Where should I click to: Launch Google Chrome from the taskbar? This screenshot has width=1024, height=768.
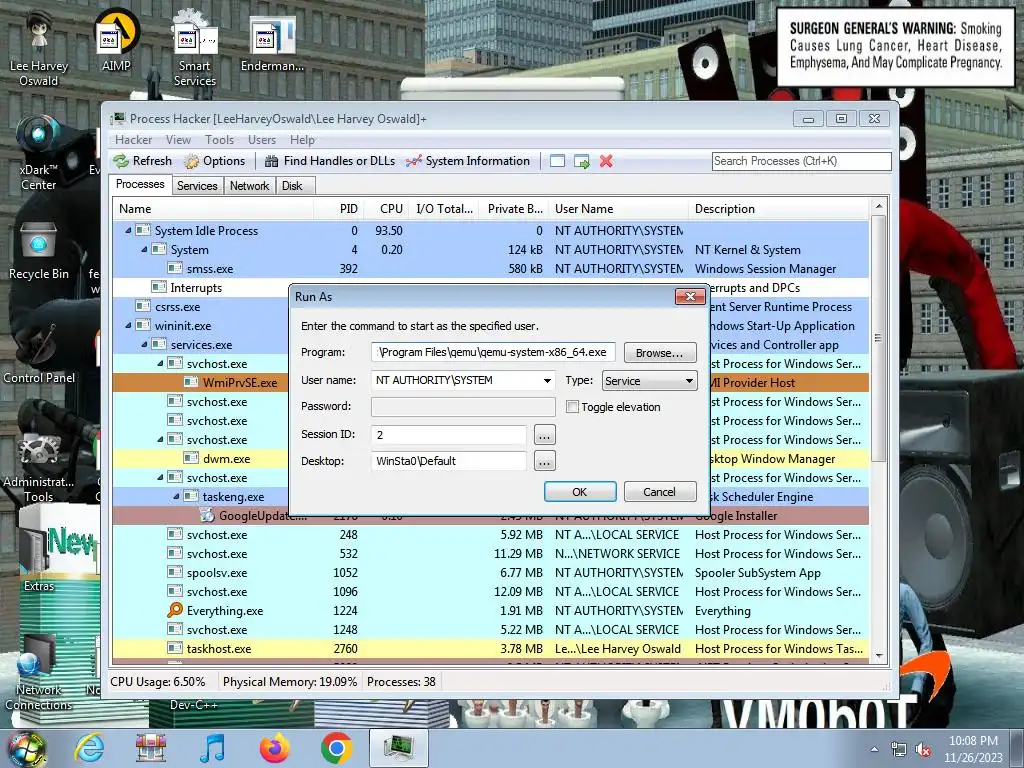click(x=336, y=748)
